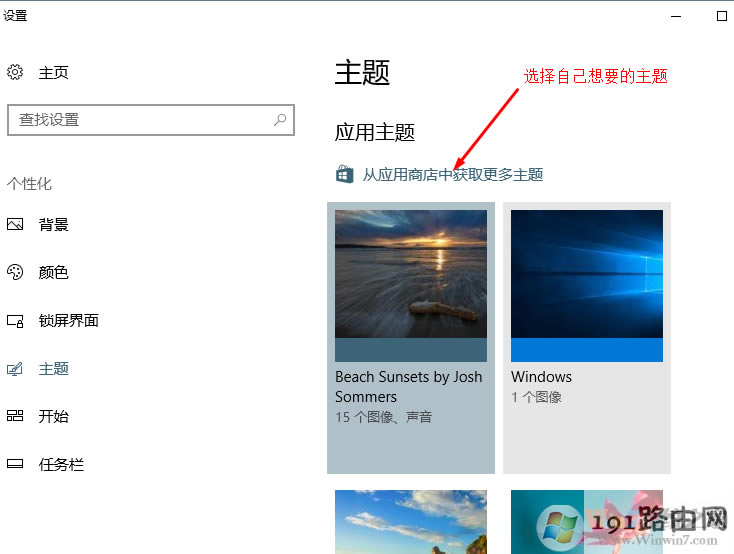Select the Colors palette icon

point(15,273)
